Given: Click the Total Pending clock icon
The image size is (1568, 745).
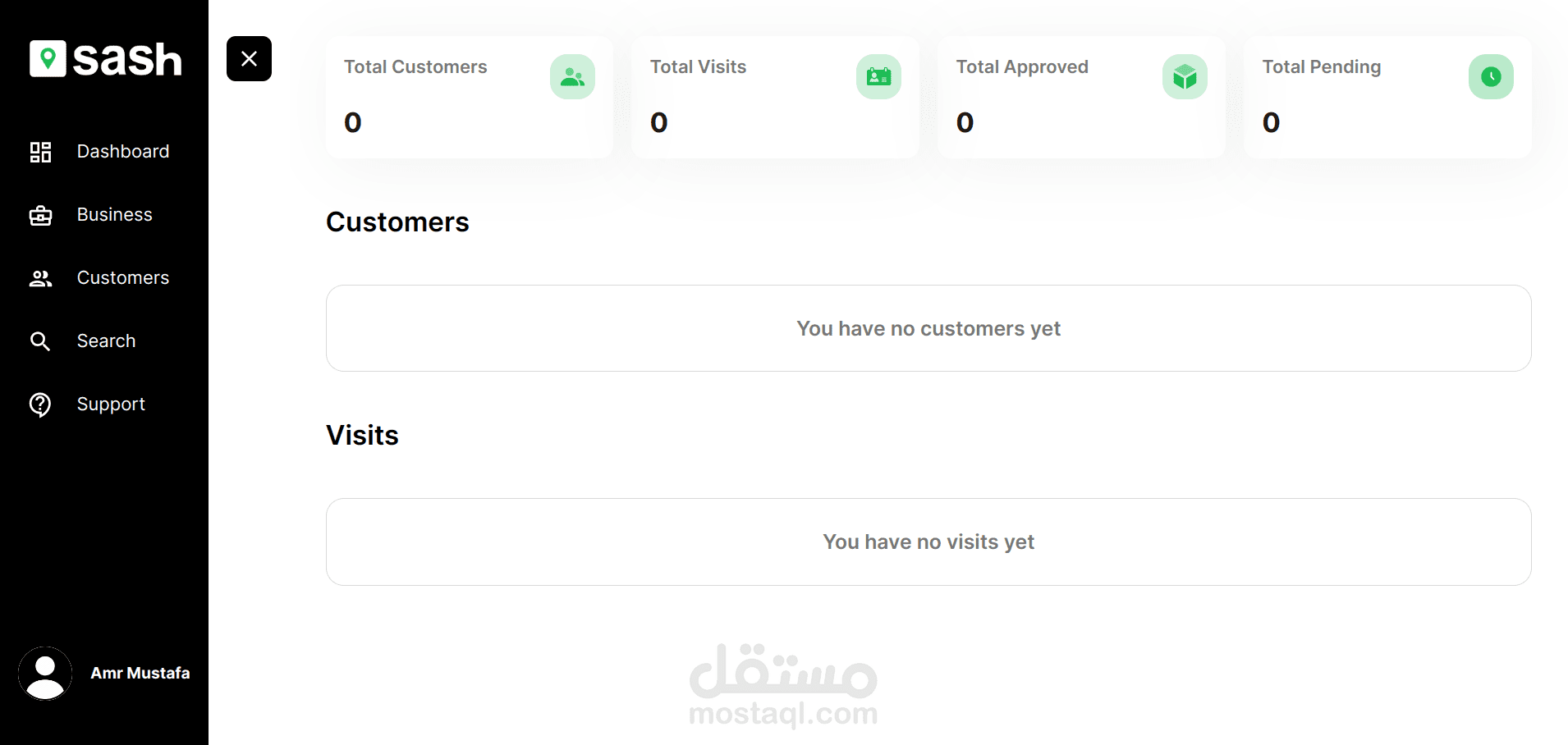Looking at the screenshot, I should 1491,77.
